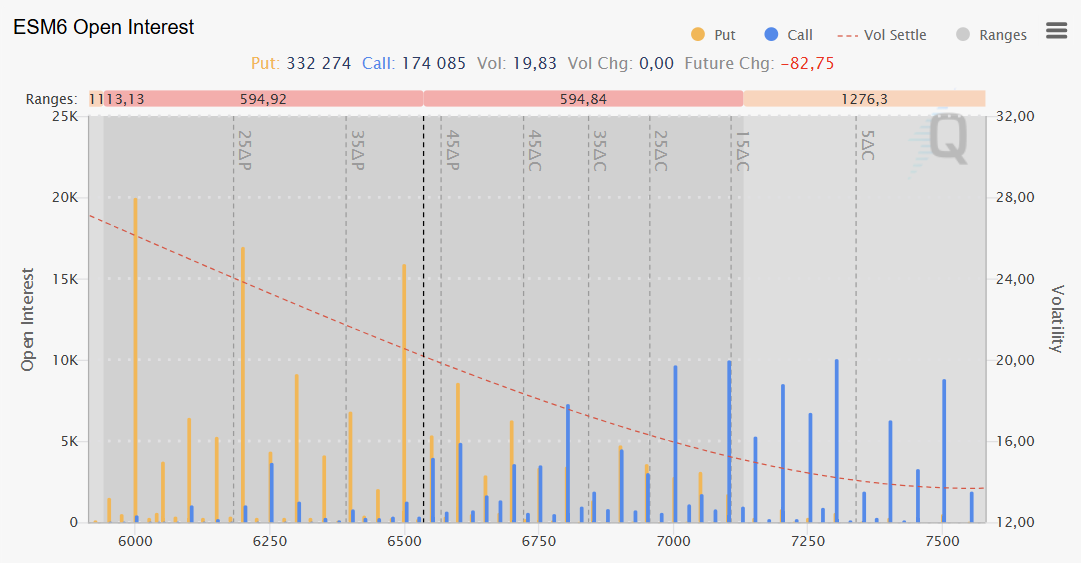Select the 594,84 red range bar
This screenshot has height=563, width=1081.
(x=583, y=99)
